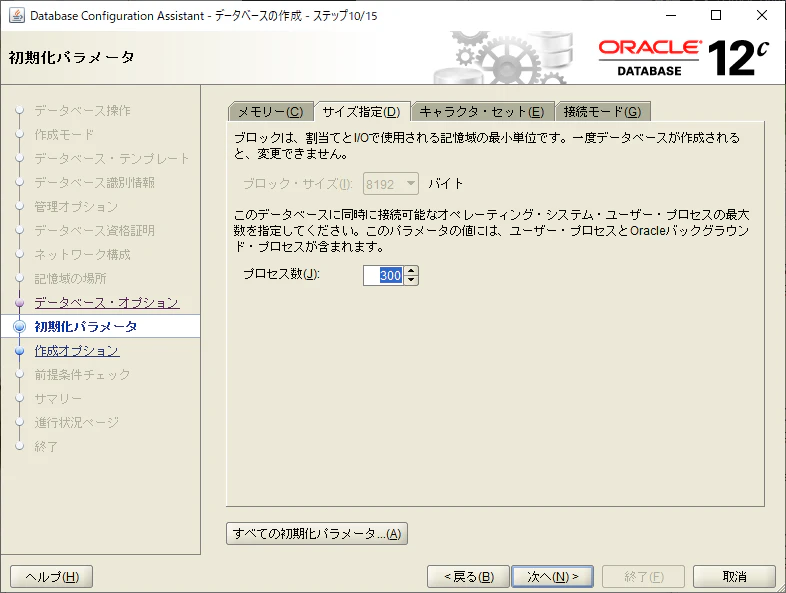This screenshot has height=593, width=786.
Task: Cancel the wizard with 取消 button
Action: point(734,576)
